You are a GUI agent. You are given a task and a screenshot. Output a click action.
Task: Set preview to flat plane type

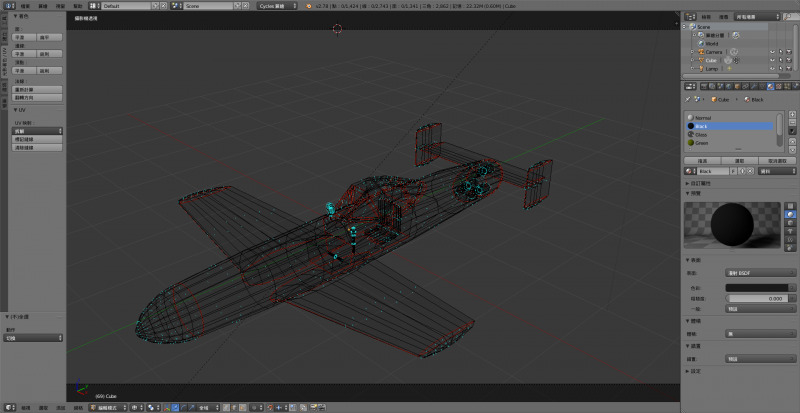click(x=790, y=206)
